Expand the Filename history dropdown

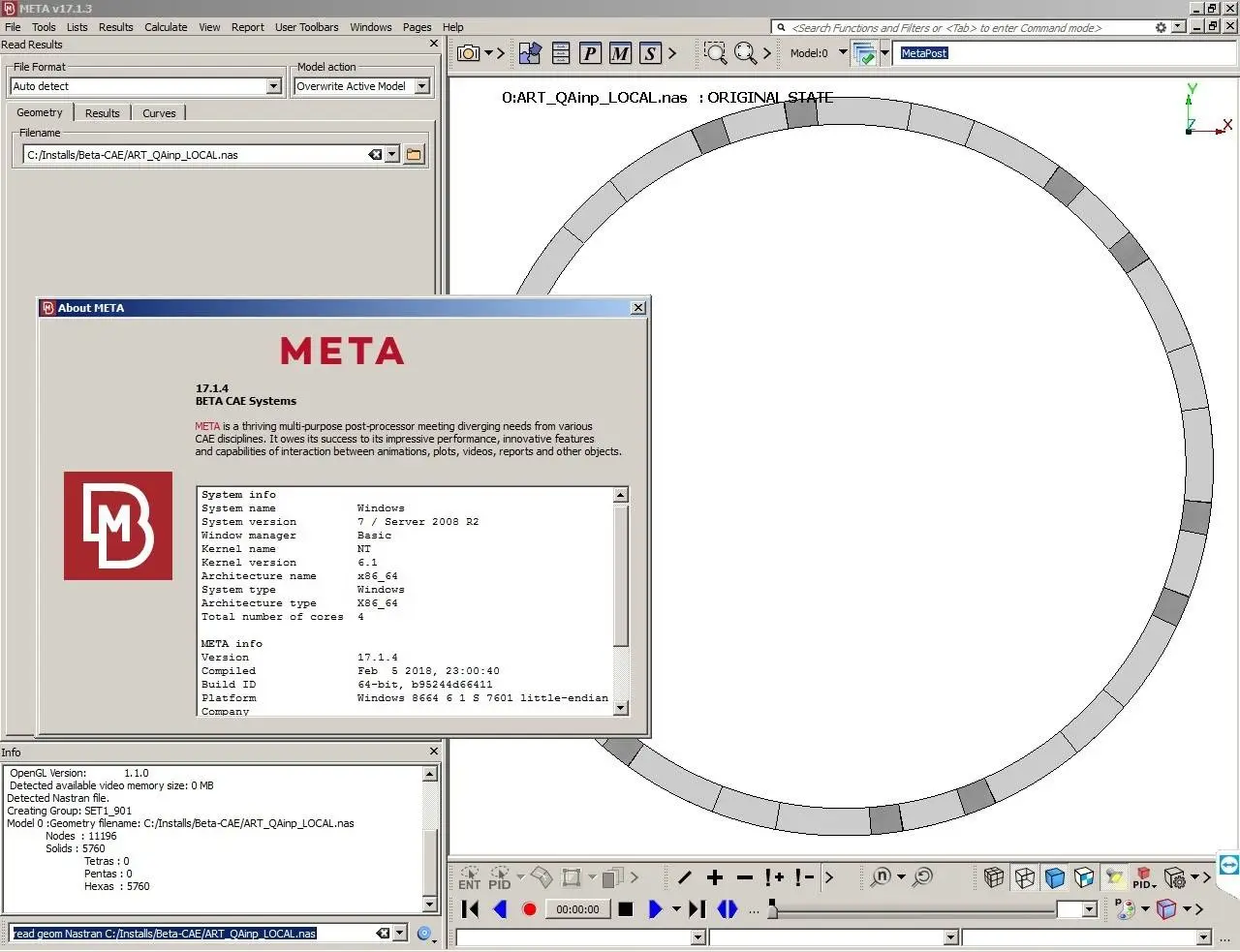pos(391,154)
